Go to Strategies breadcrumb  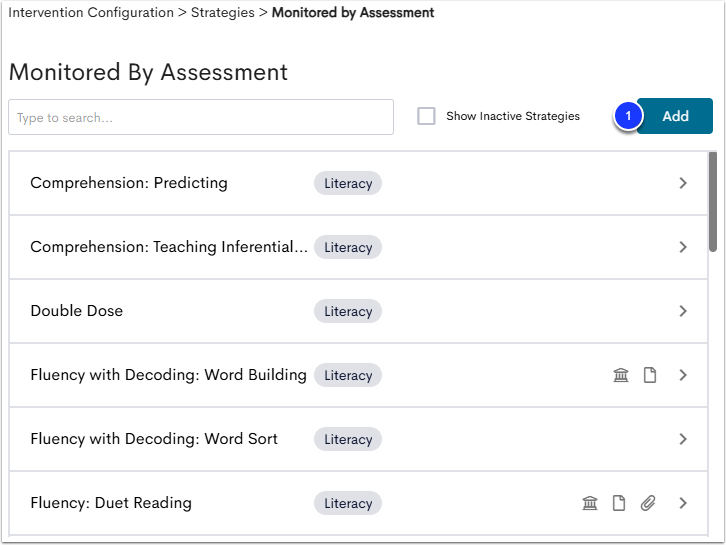[223, 13]
